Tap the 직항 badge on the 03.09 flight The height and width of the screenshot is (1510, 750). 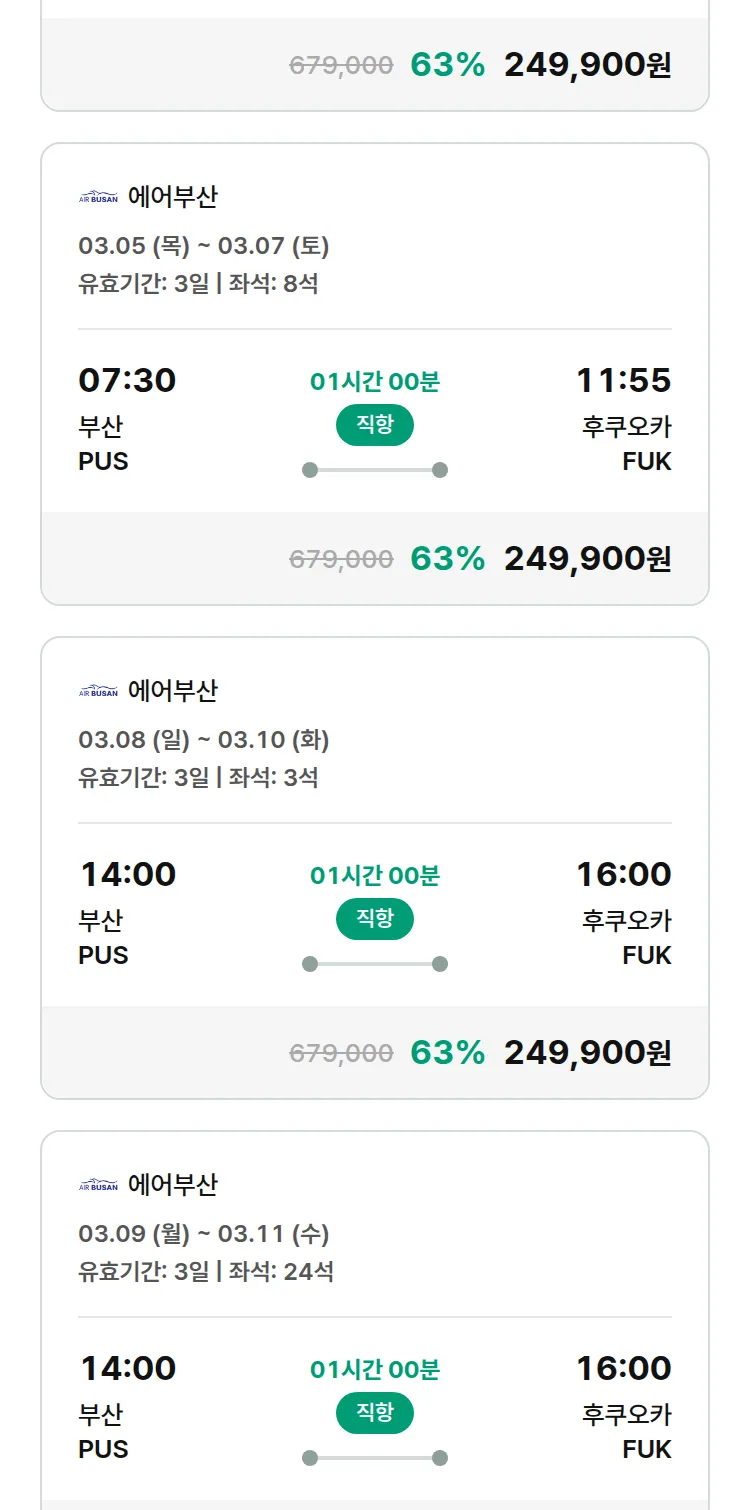point(375,1413)
